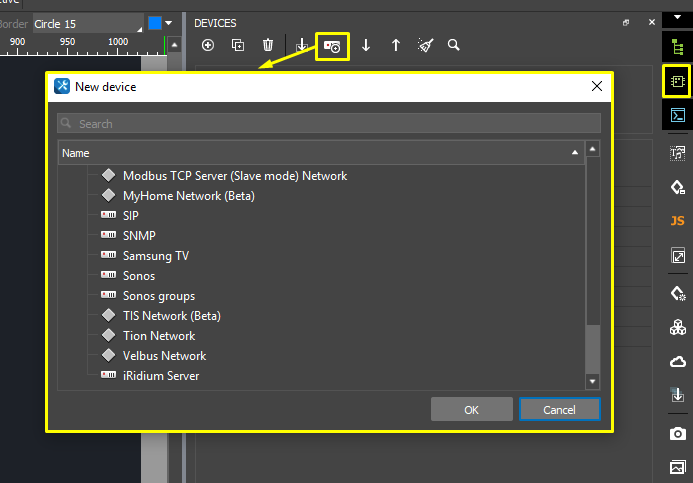
Task: Expand the sidebar overflow arrow at top
Action: pyautogui.click(x=677, y=17)
